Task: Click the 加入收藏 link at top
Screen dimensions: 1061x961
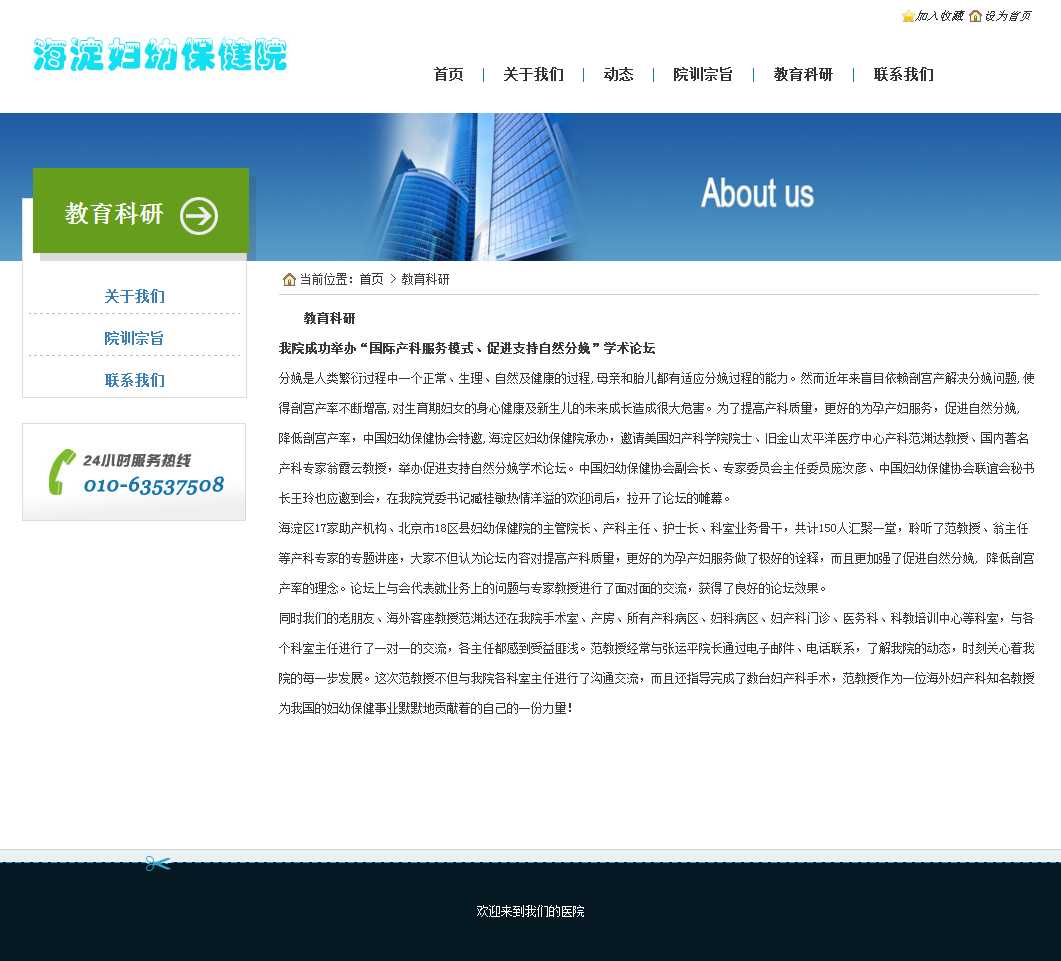Action: (x=940, y=16)
